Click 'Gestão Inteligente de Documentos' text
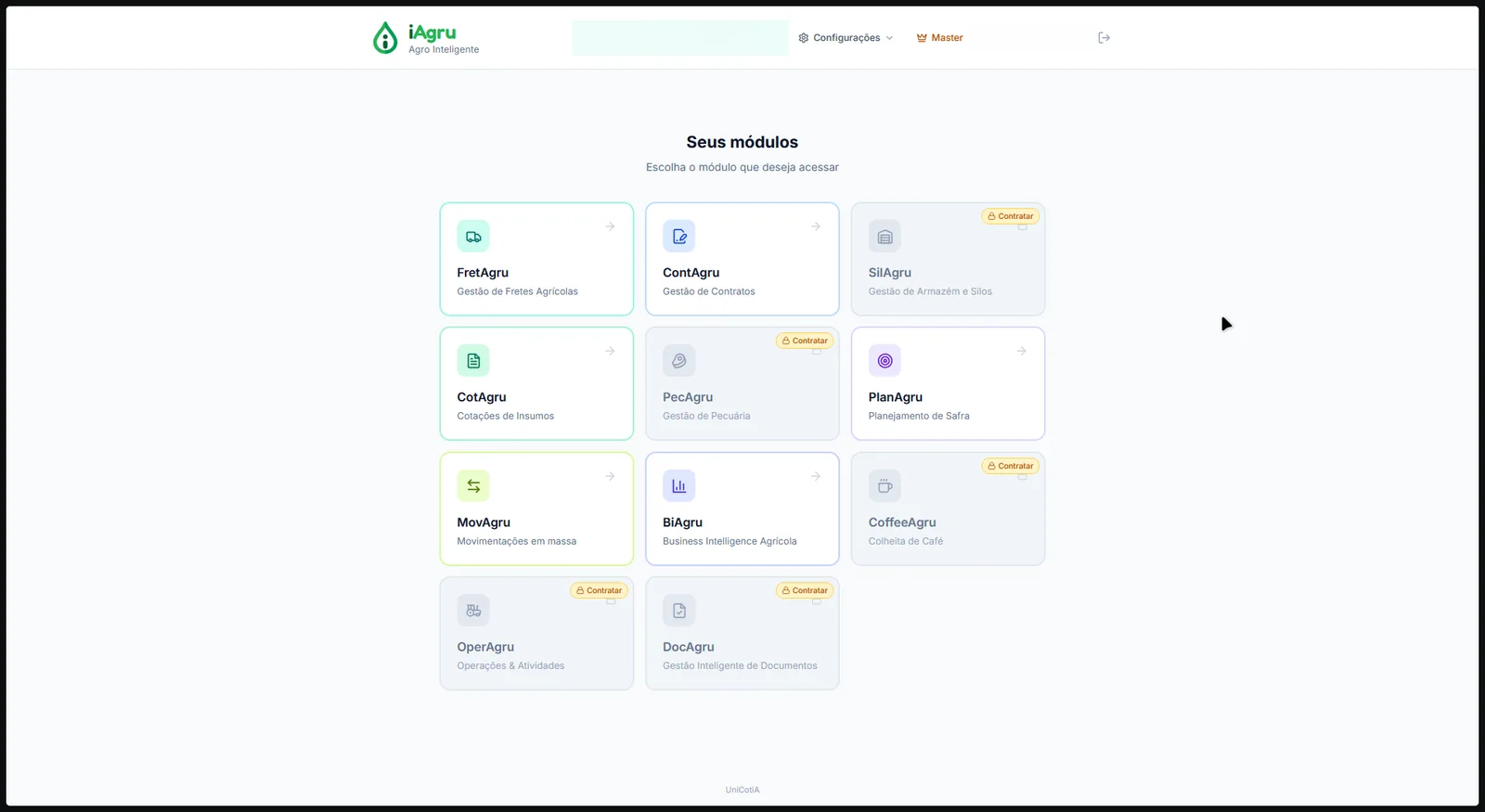The image size is (1485, 812). [740, 665]
